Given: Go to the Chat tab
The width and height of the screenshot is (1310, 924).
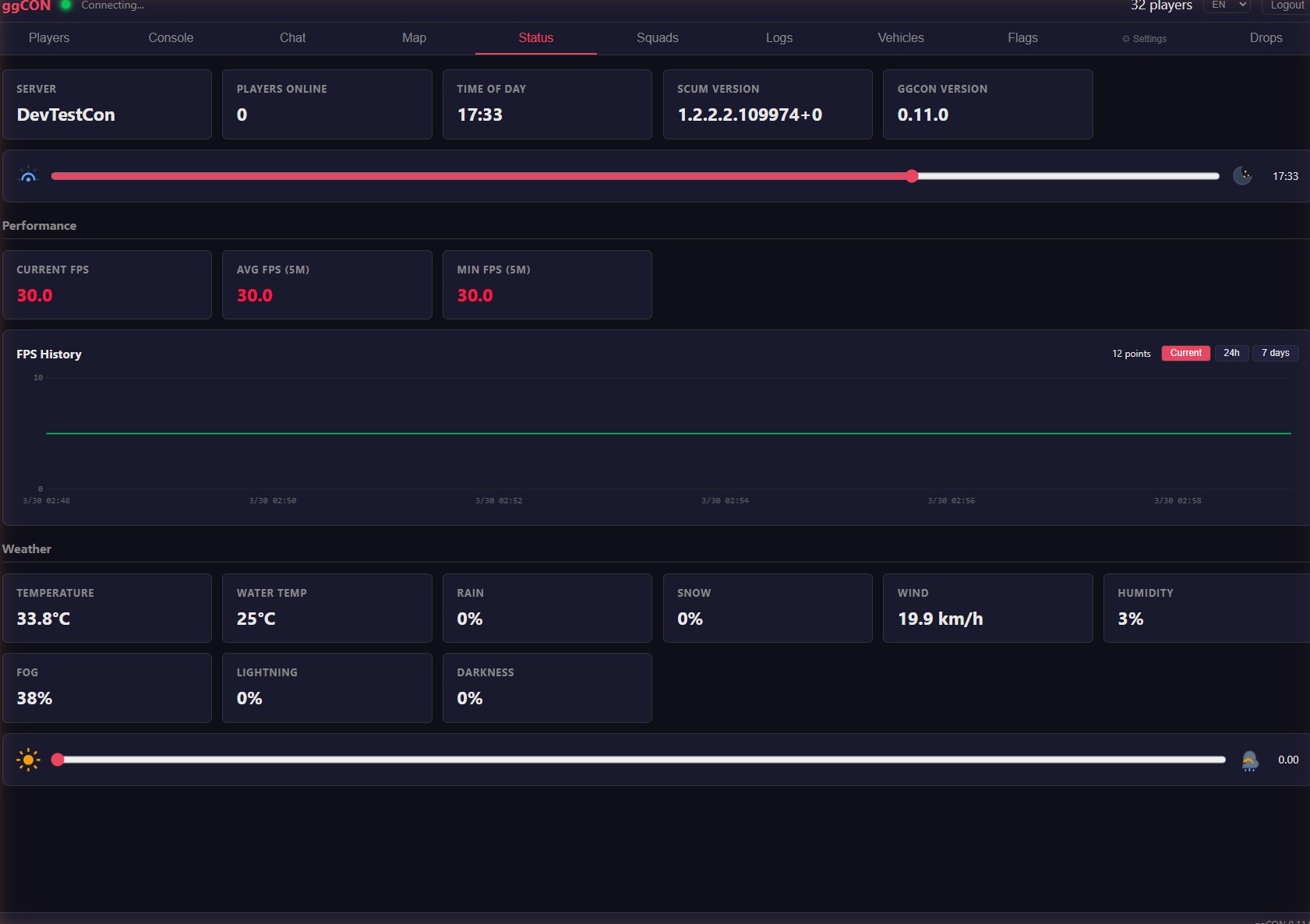Looking at the screenshot, I should [292, 37].
